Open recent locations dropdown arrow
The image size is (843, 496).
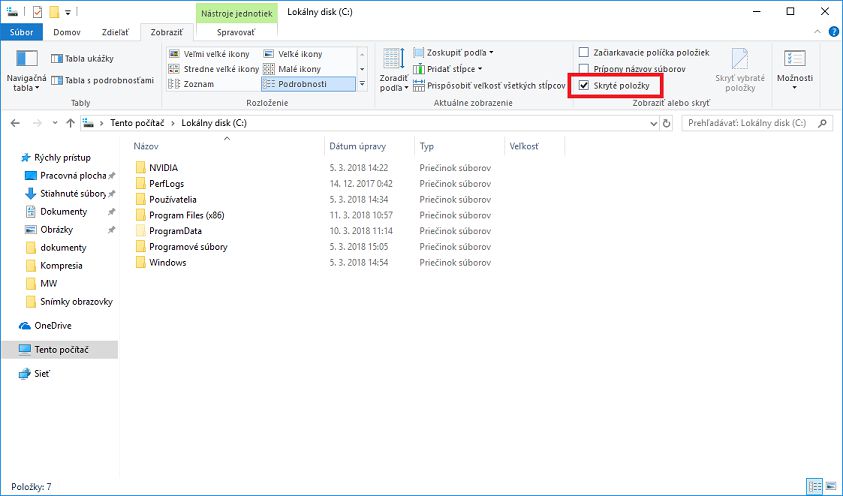pos(55,123)
